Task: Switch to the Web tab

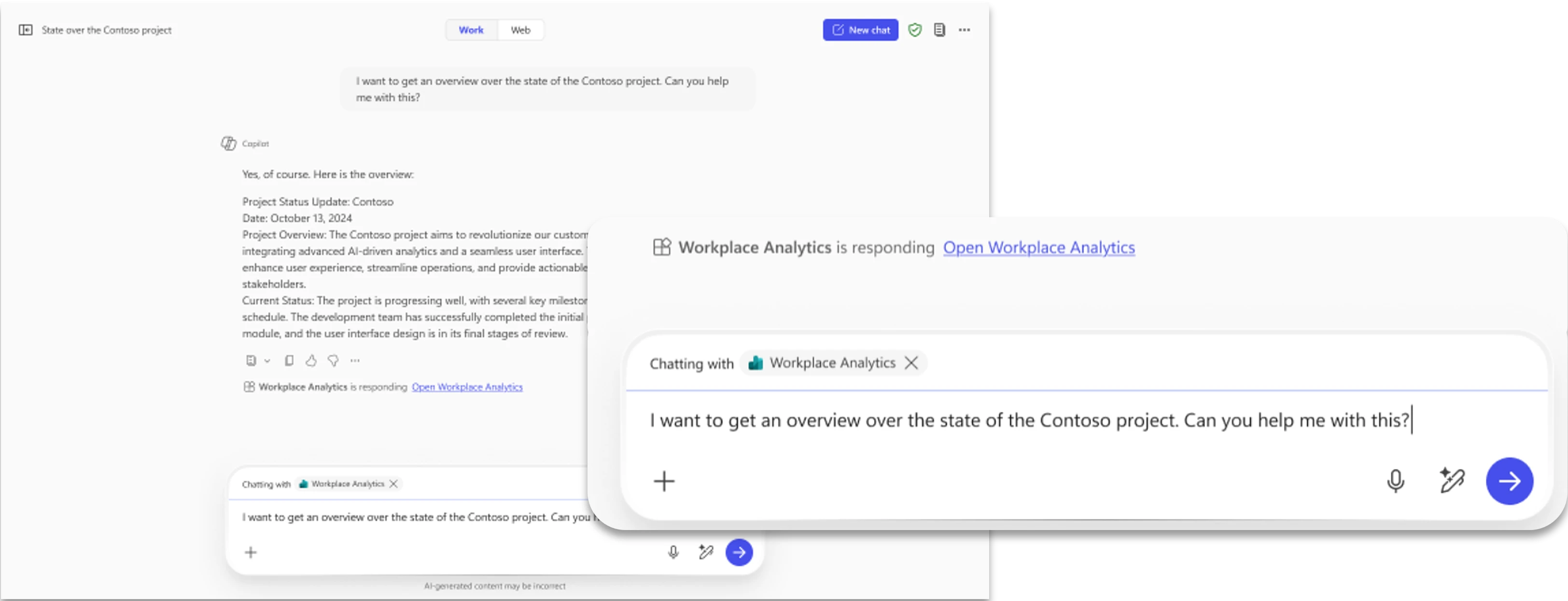Action: point(520,29)
